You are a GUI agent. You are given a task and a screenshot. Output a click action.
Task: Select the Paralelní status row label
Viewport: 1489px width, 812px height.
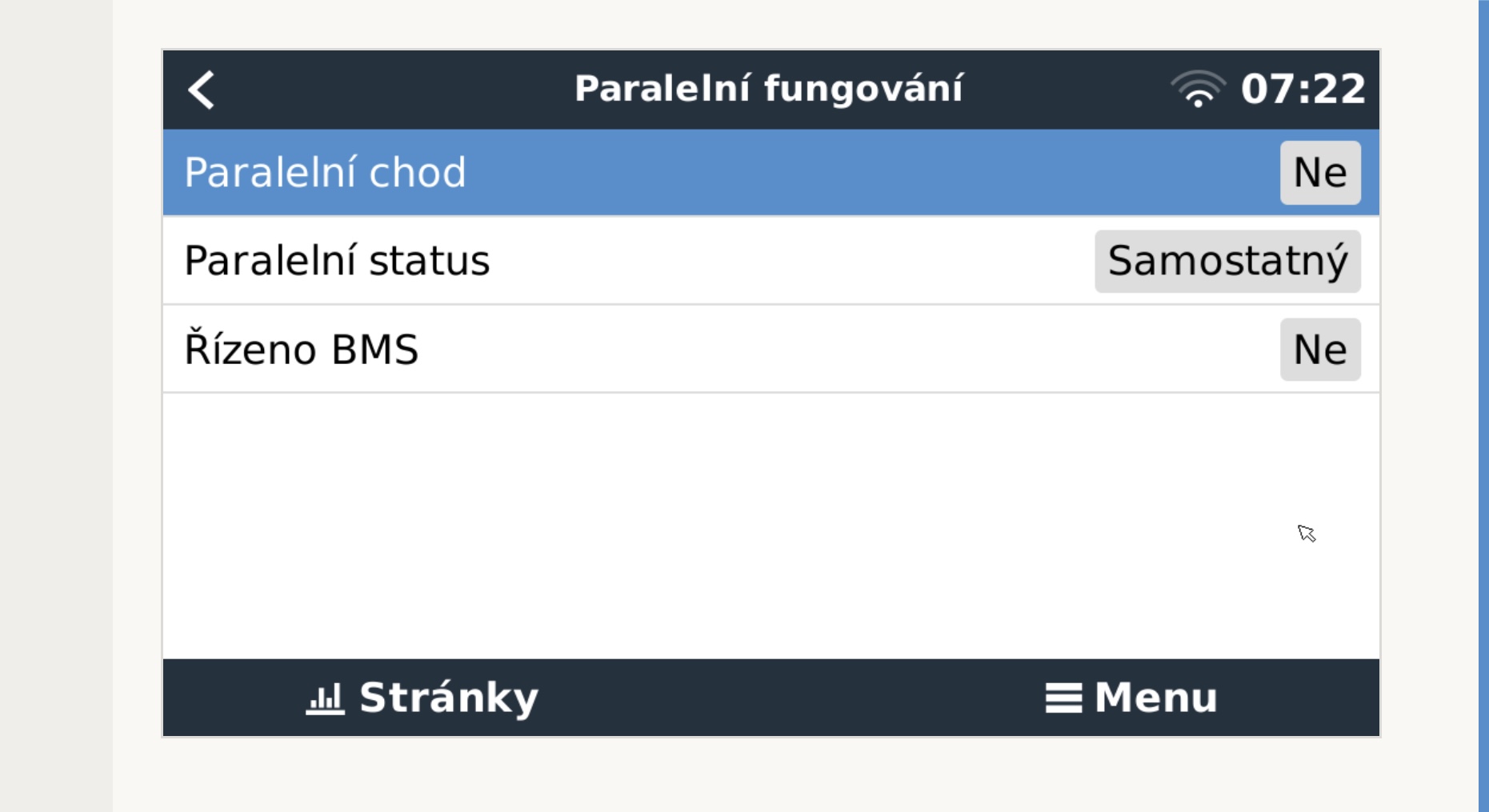(x=337, y=262)
